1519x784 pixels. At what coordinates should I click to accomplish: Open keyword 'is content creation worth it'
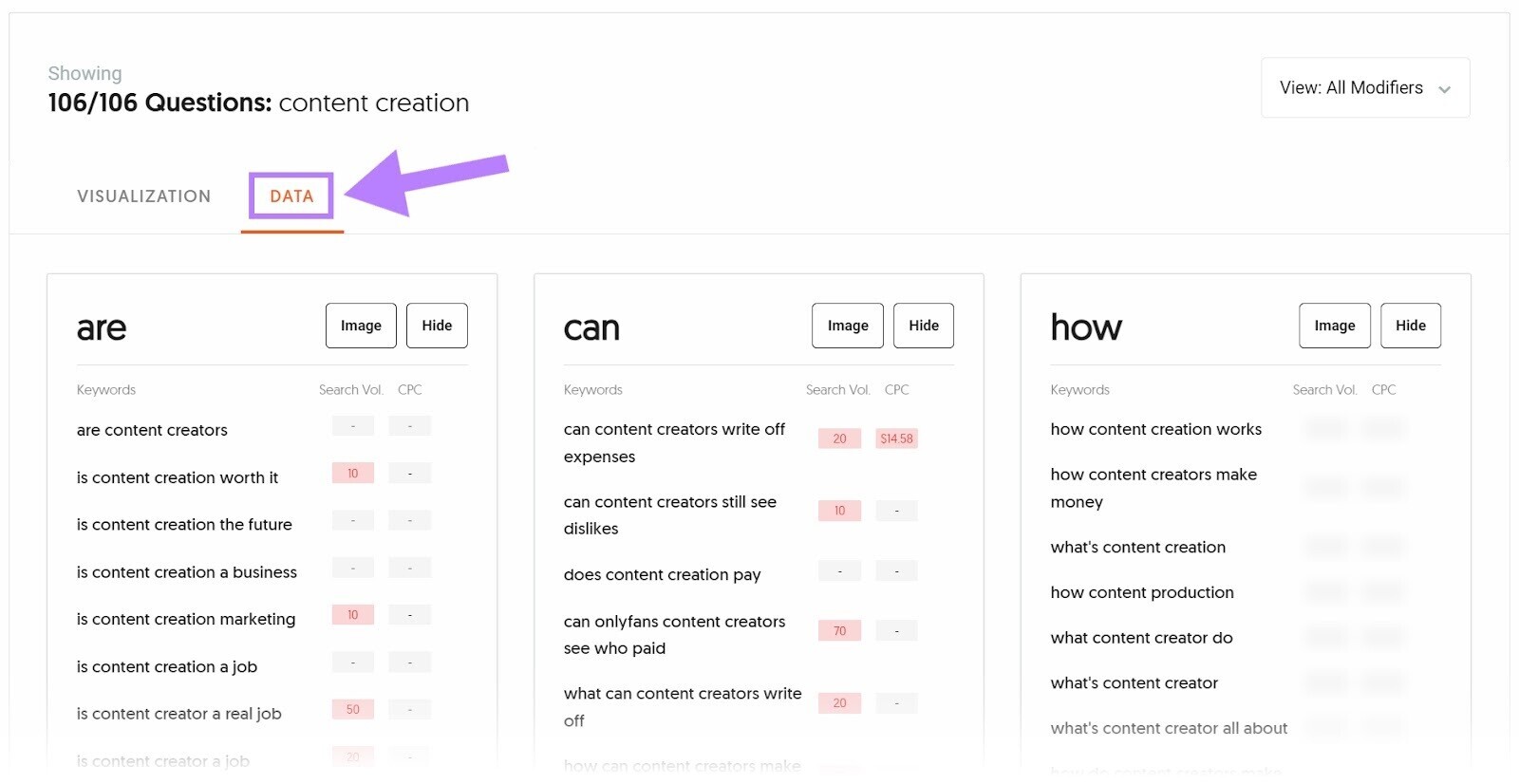pos(178,477)
